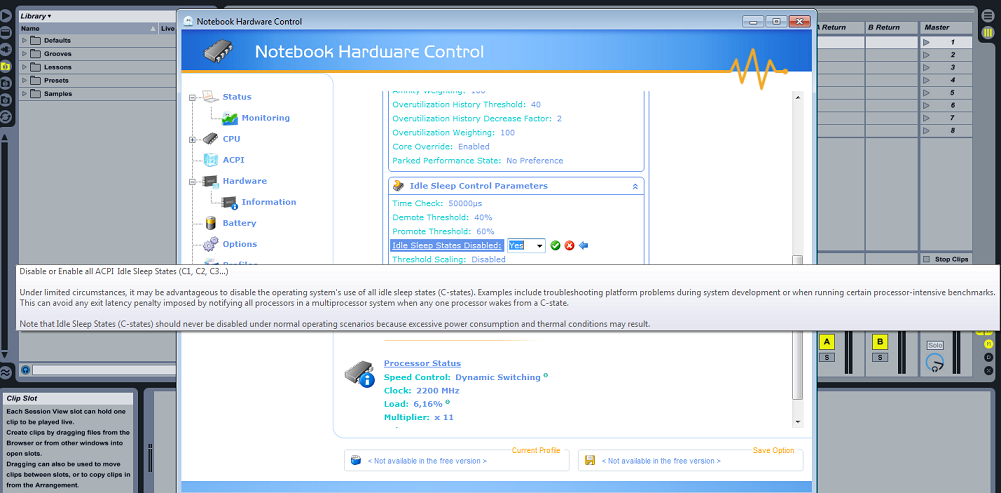Click the Ableton browser preview headphone icon
The height and width of the screenshot is (493, 1001).
pos(25,370)
